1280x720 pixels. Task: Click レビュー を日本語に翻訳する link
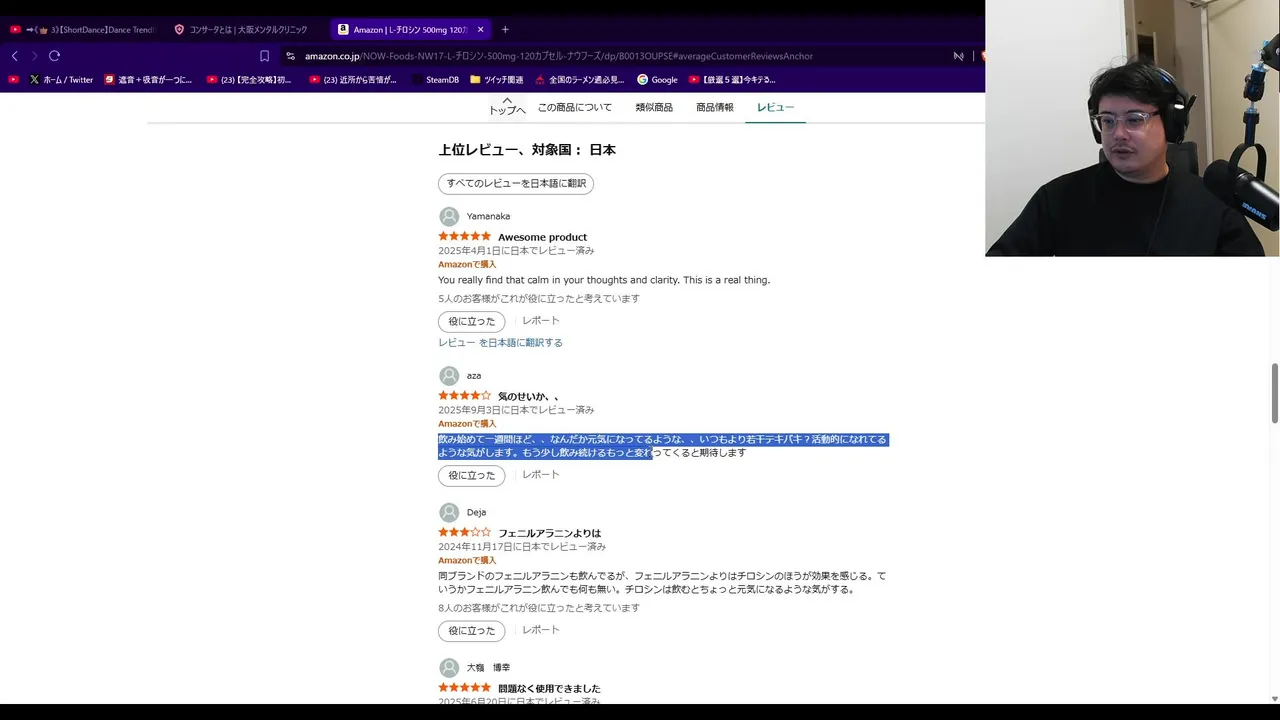coord(500,343)
